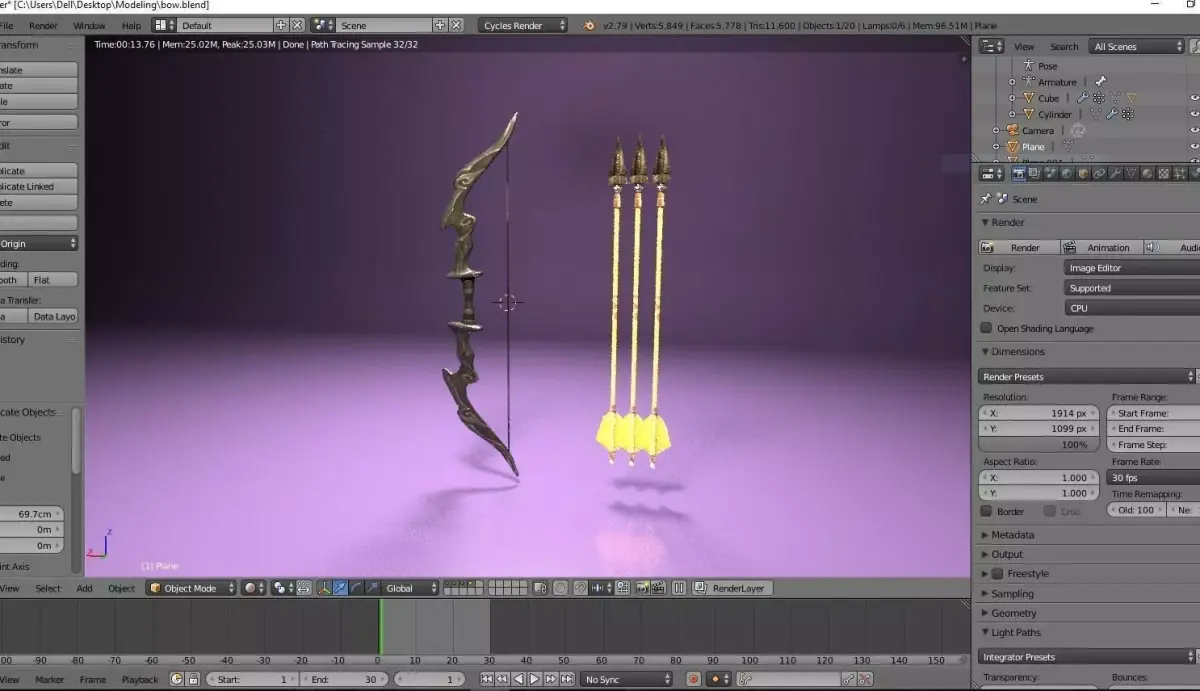Click the Animation render button
The width and height of the screenshot is (1200, 691).
[x=1100, y=247]
